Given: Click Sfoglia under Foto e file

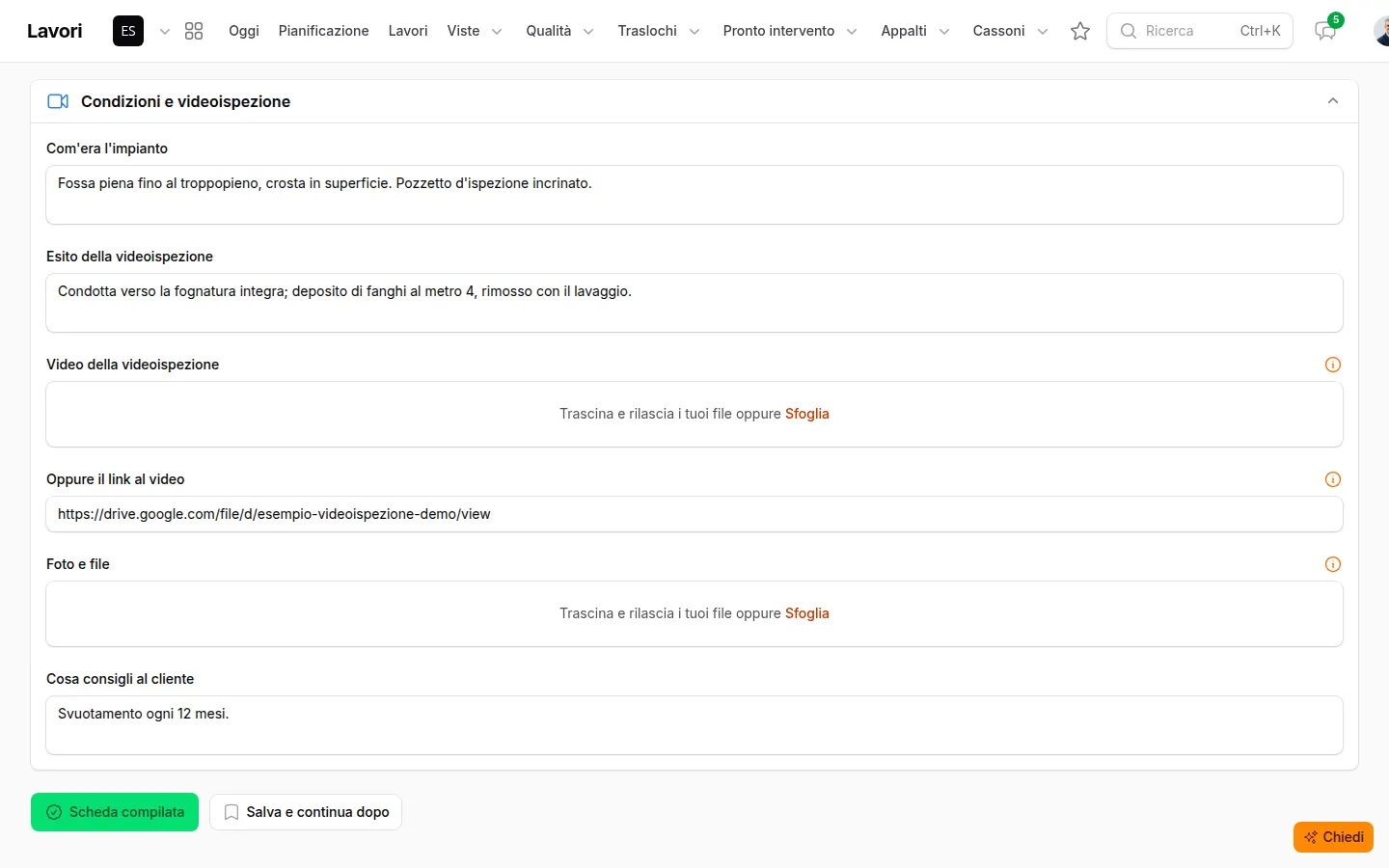Looking at the screenshot, I should [807, 613].
